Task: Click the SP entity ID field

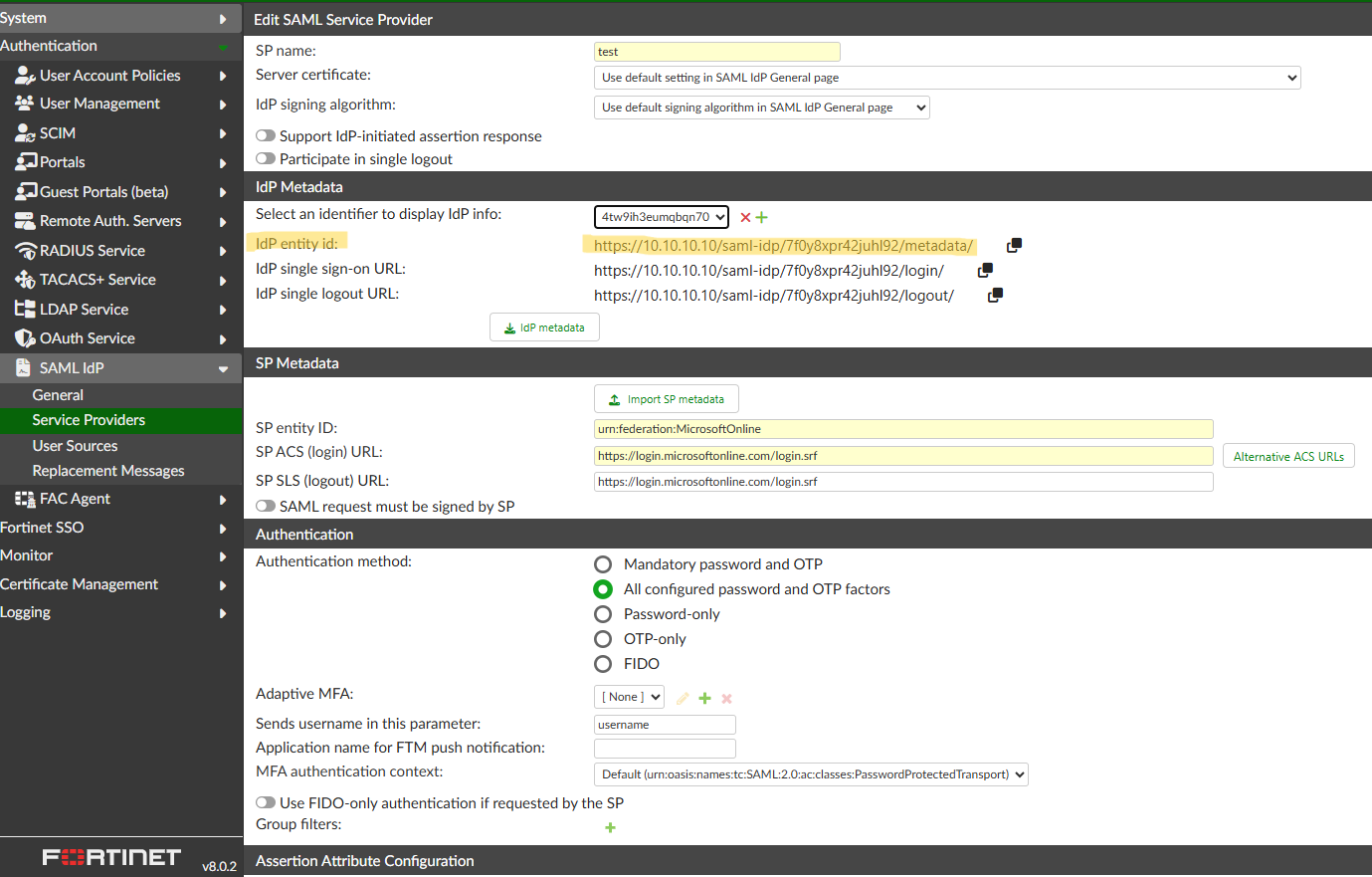Action: (903, 429)
